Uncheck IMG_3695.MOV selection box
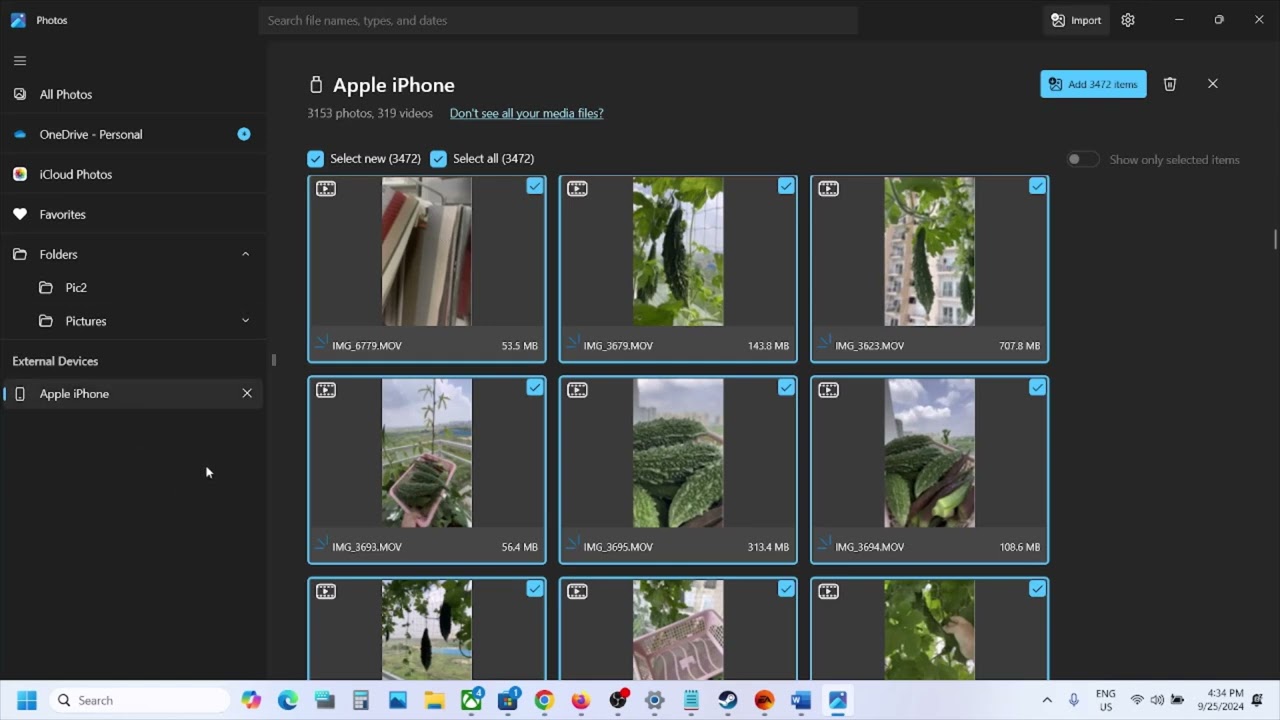Image resolution: width=1280 pixels, height=720 pixels. 786,387
